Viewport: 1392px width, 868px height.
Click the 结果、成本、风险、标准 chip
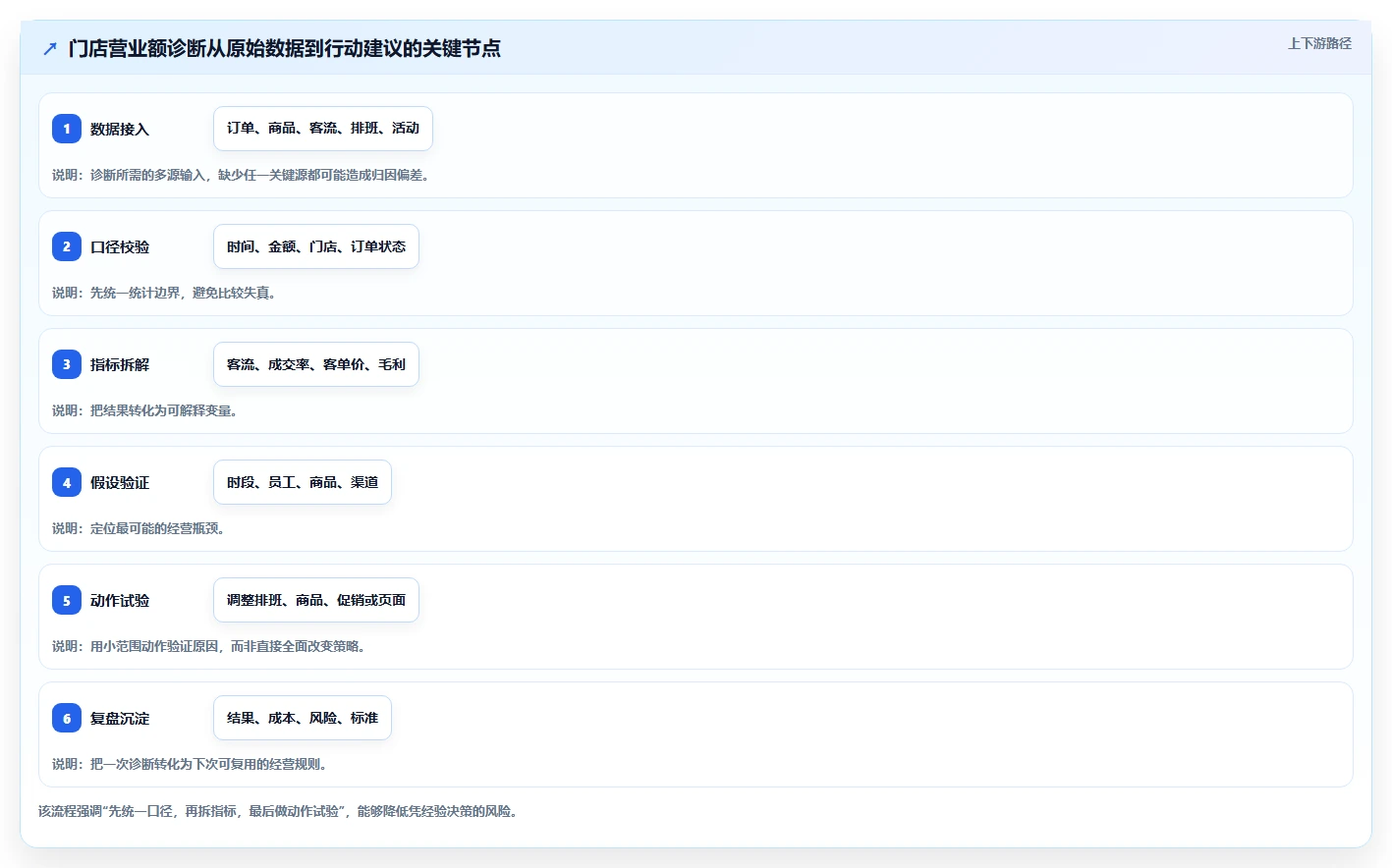pos(303,718)
